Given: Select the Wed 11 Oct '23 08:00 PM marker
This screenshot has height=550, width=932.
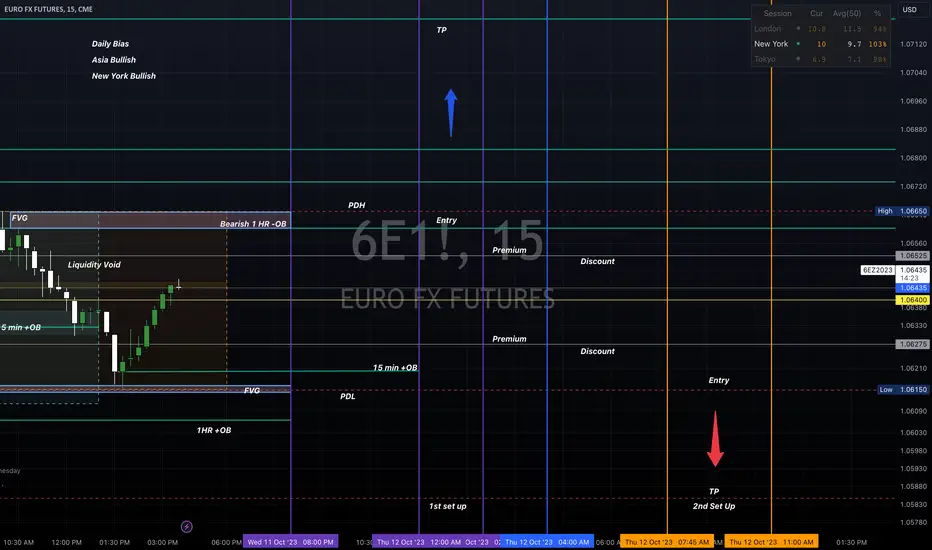Looking at the screenshot, I should tap(291, 542).
